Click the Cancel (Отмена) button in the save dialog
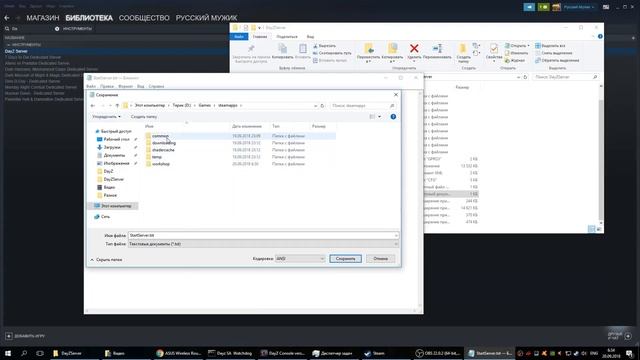This screenshot has width=640, height=360. (x=380, y=258)
